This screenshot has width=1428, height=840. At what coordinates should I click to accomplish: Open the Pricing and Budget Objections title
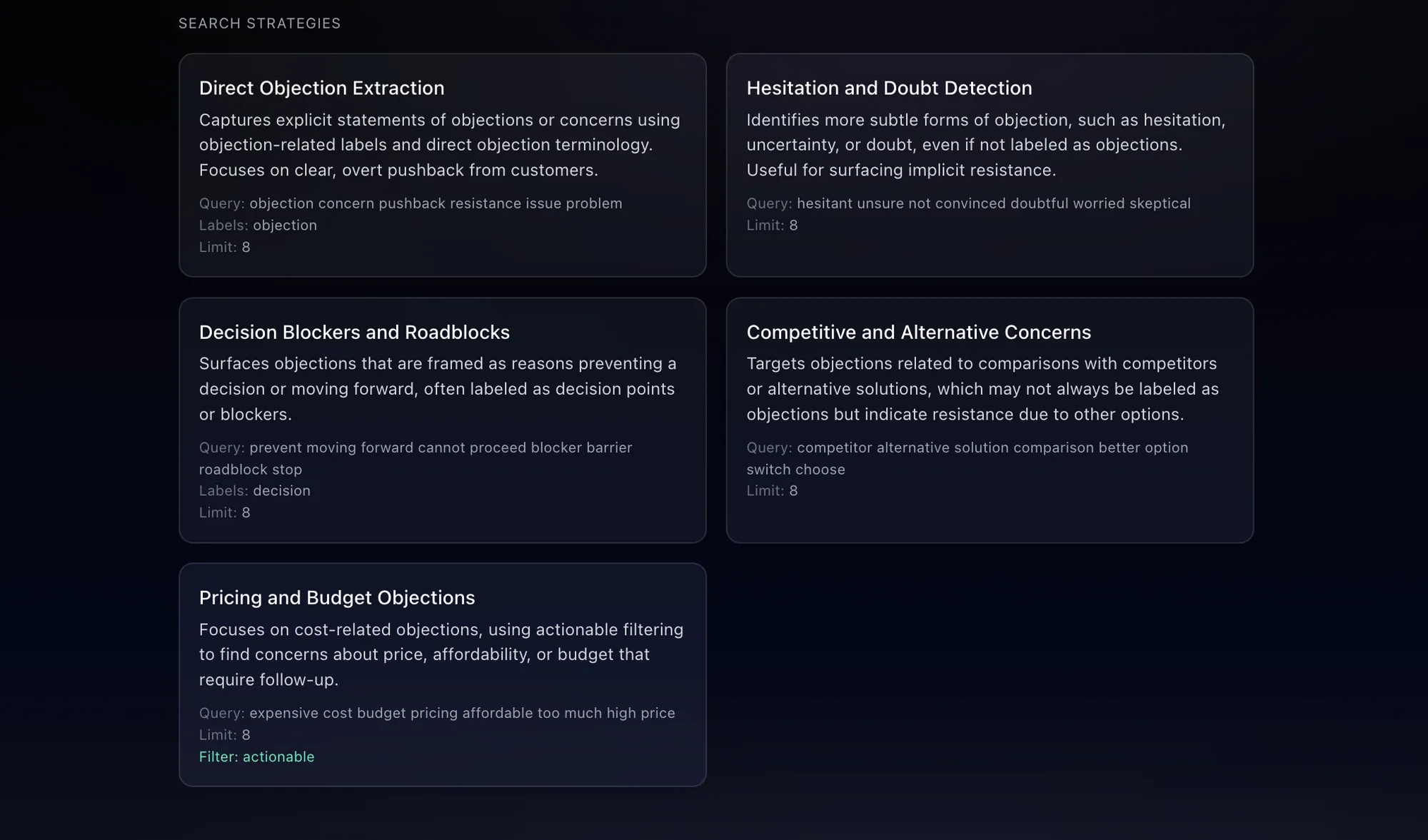[336, 598]
